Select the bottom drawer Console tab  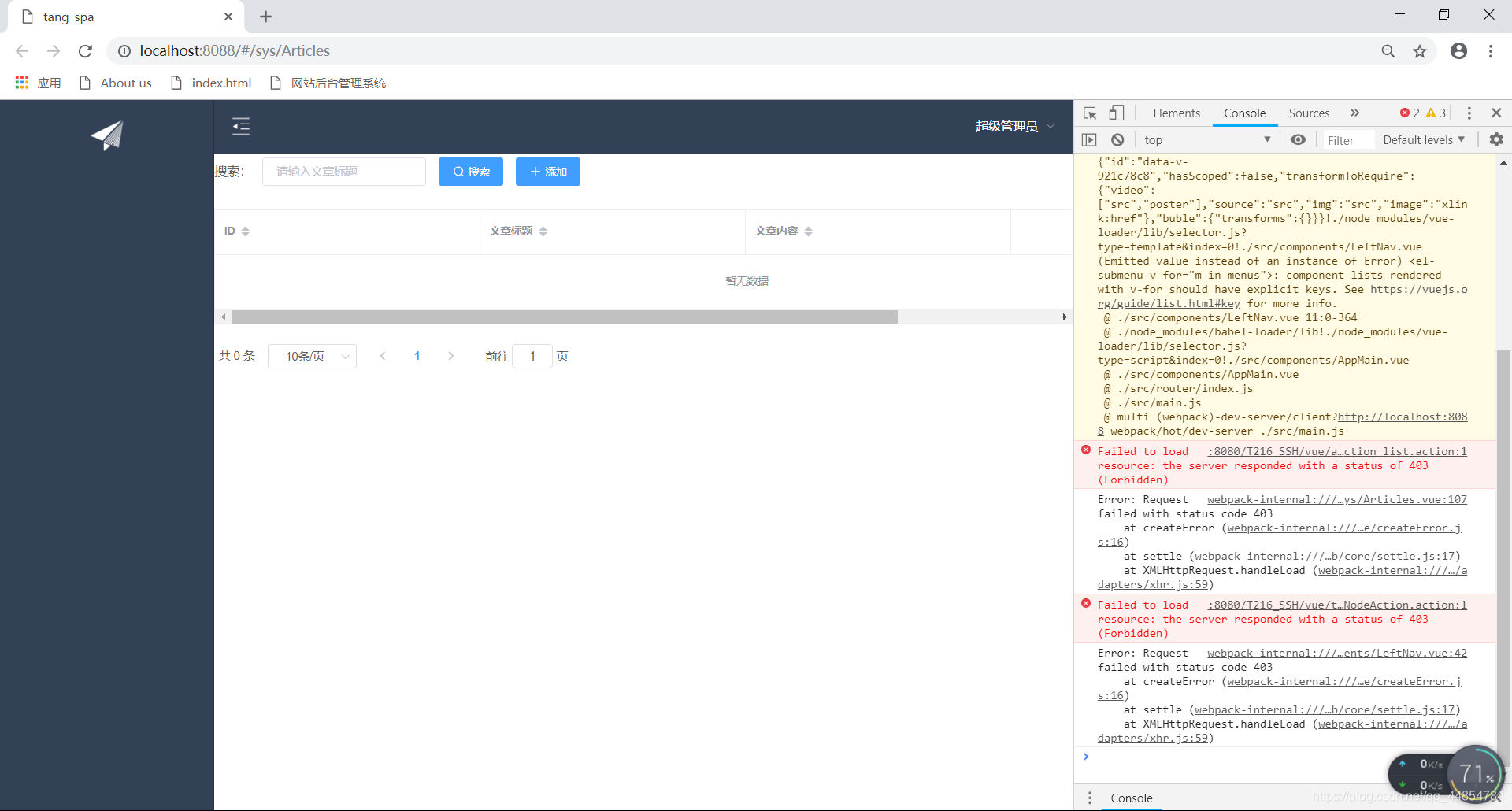point(1132,798)
